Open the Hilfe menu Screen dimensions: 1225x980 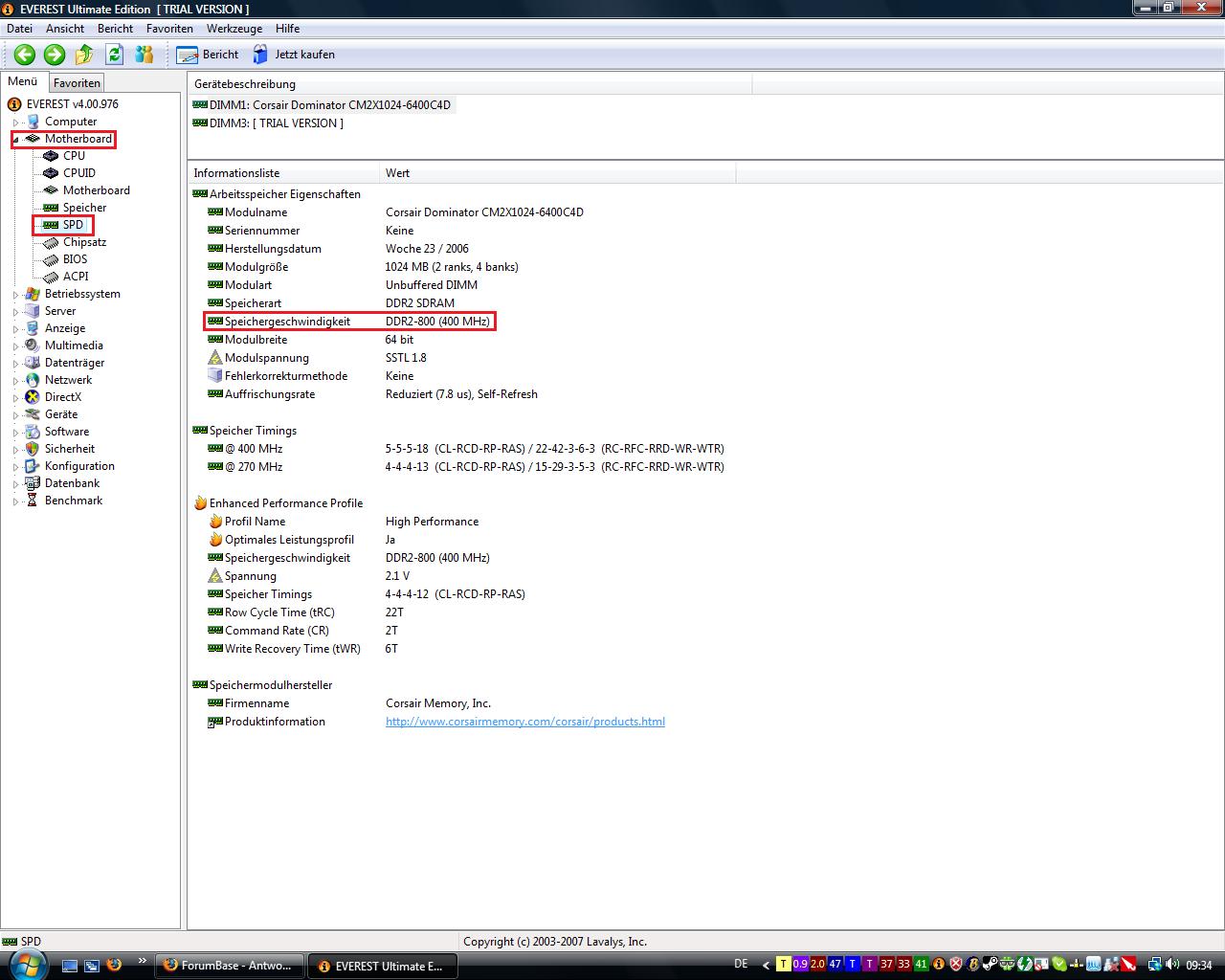pyautogui.click(x=287, y=29)
